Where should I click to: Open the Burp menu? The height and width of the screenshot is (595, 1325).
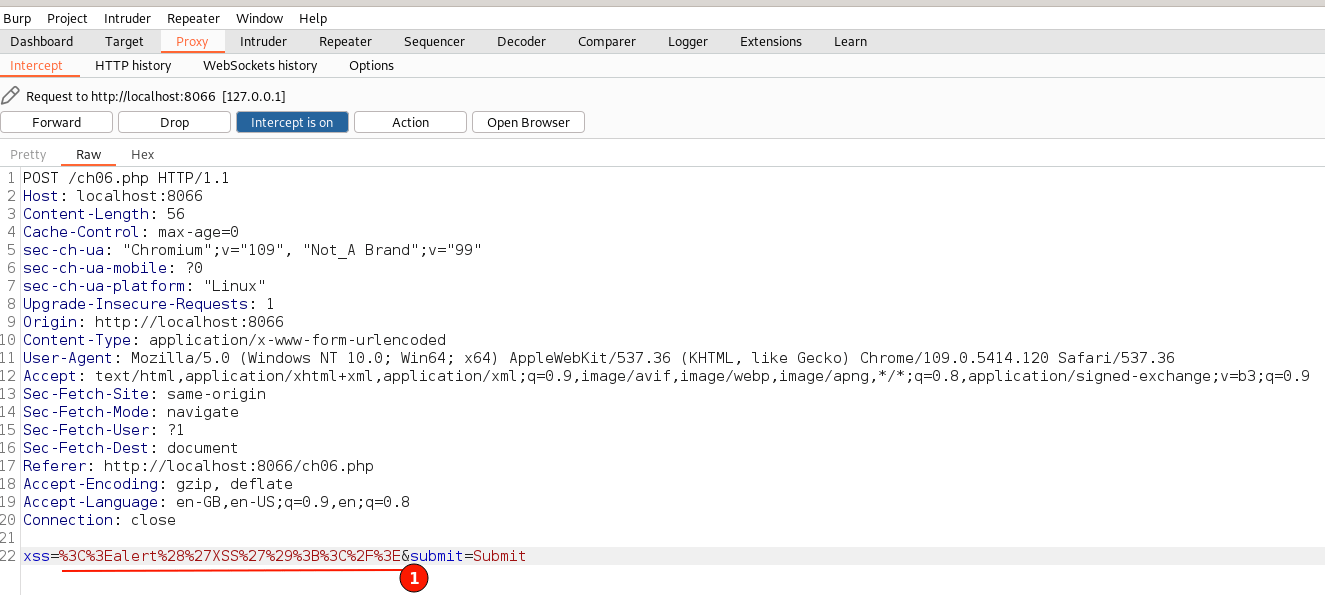coord(17,18)
